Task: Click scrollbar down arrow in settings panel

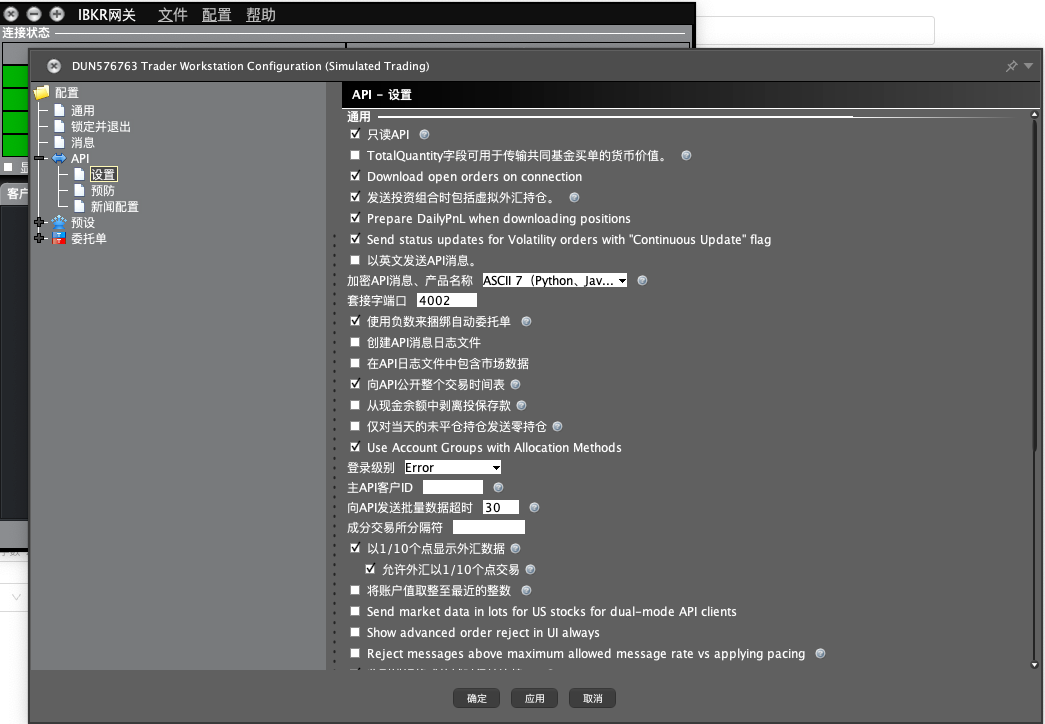Action: point(1034,664)
